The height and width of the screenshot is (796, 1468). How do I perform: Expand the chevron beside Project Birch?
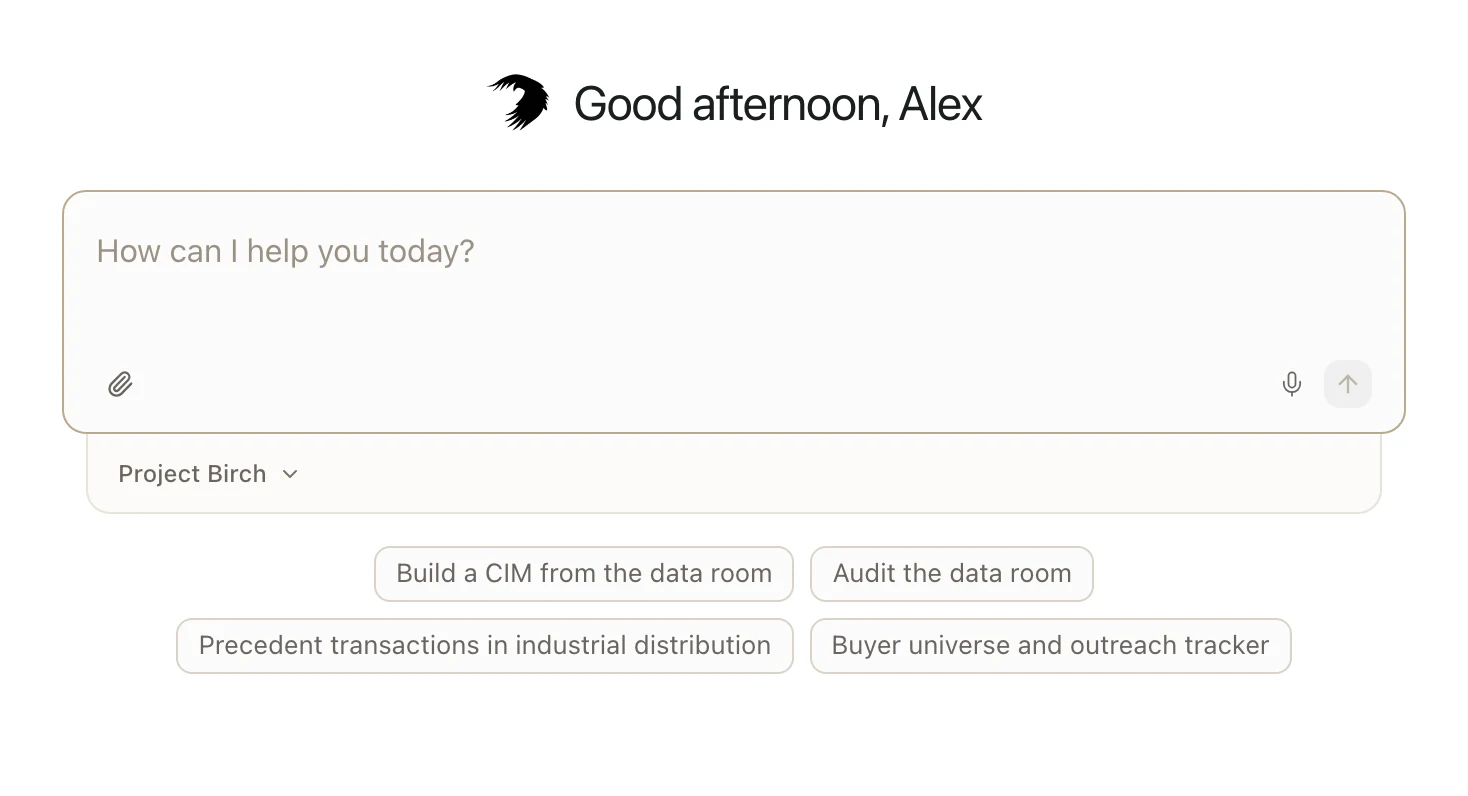(x=290, y=474)
